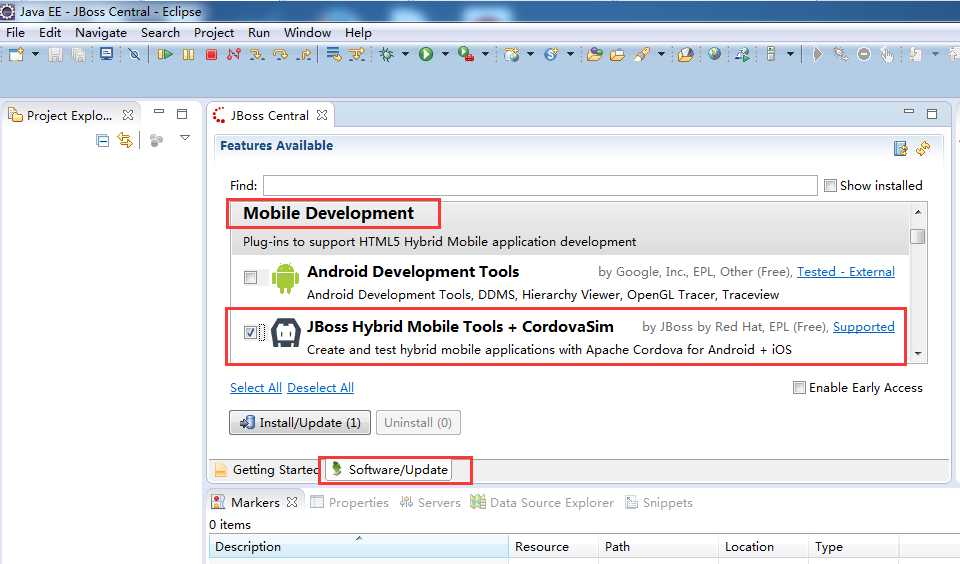This screenshot has height=564, width=960.
Task: Click the Step Into icon
Action: pos(257,55)
